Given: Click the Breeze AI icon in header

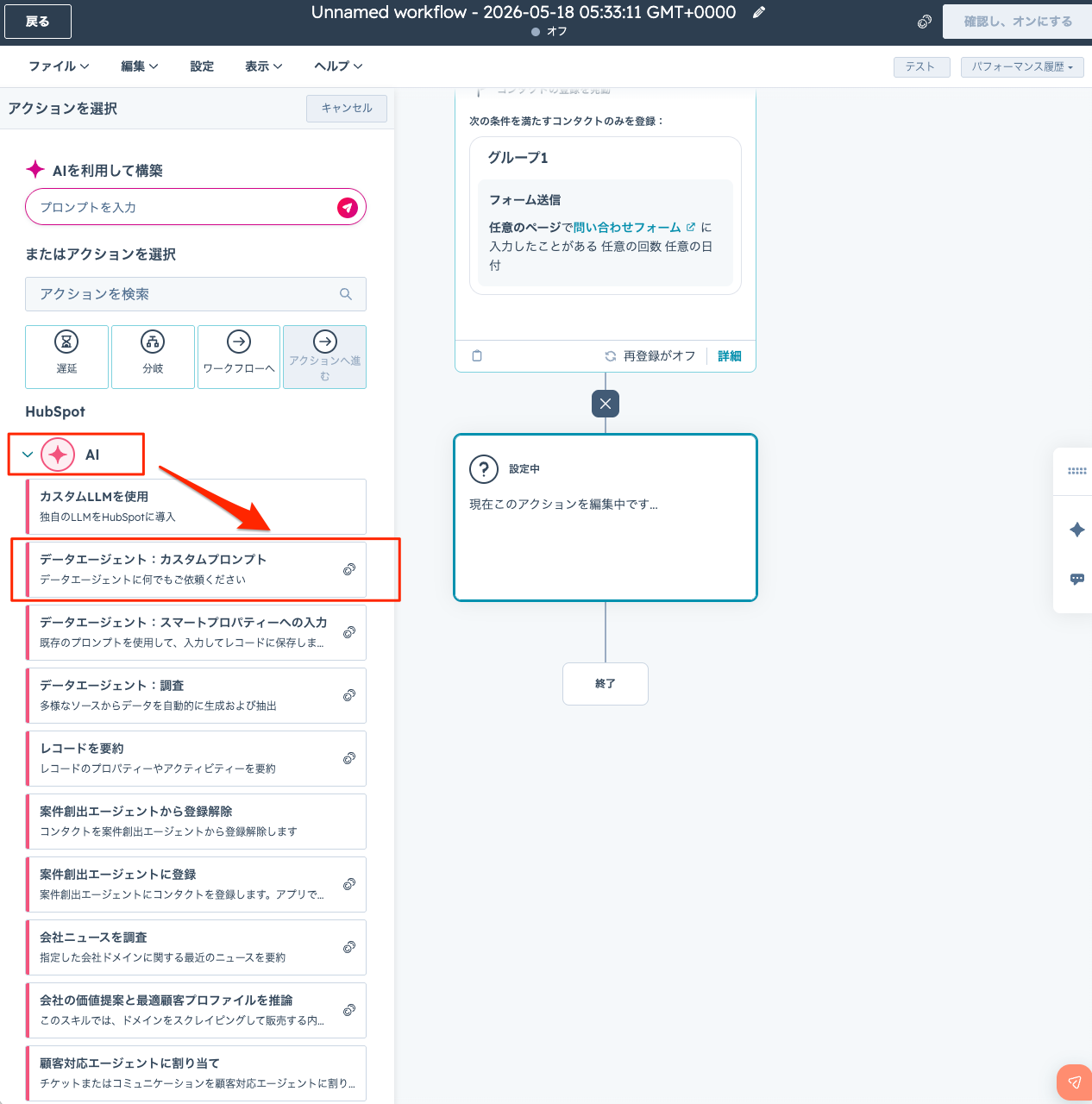Looking at the screenshot, I should (x=924, y=22).
